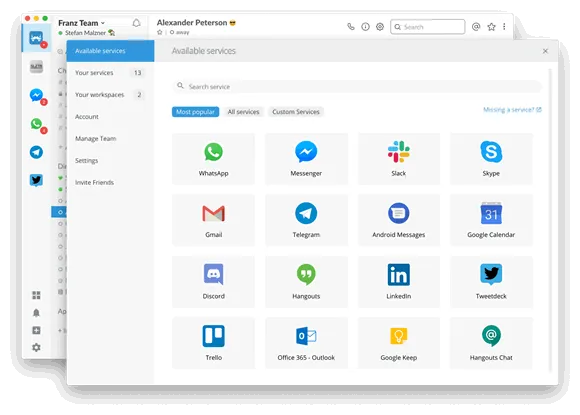Open the Account settings page
This screenshot has height=415, width=580.
tap(111, 117)
